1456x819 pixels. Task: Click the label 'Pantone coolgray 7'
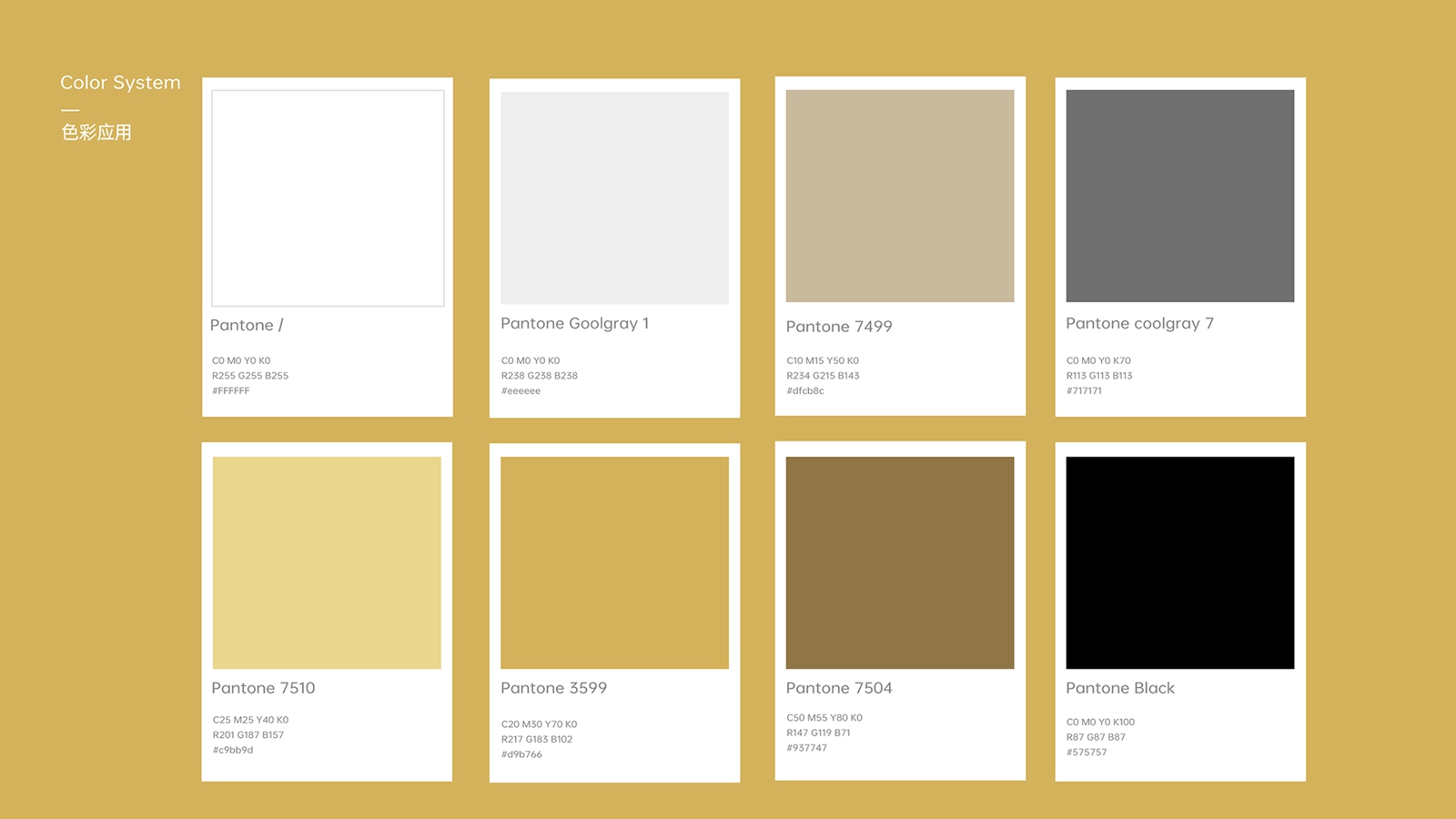point(1139,324)
